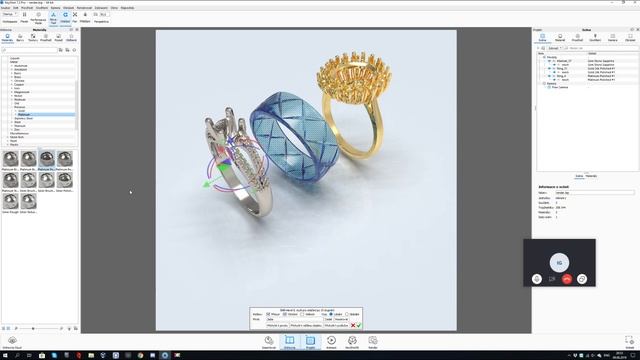
Task: Switch to the Kamera project tab
Action: (x=613, y=38)
